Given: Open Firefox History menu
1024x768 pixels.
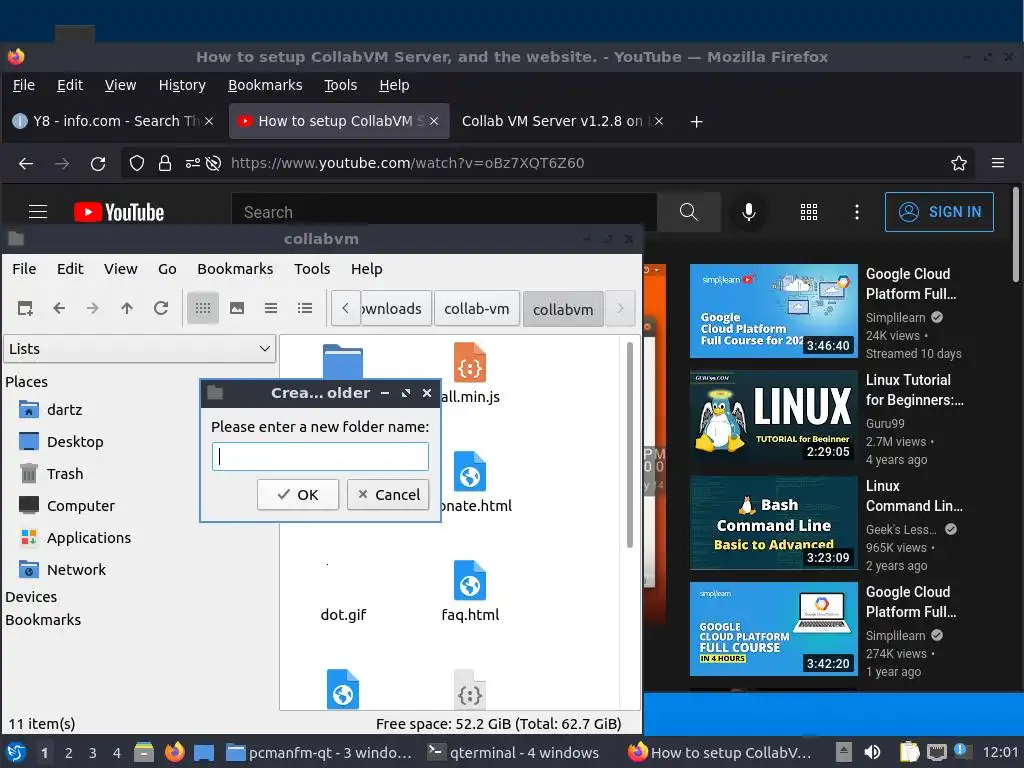Looking at the screenshot, I should 182,85.
